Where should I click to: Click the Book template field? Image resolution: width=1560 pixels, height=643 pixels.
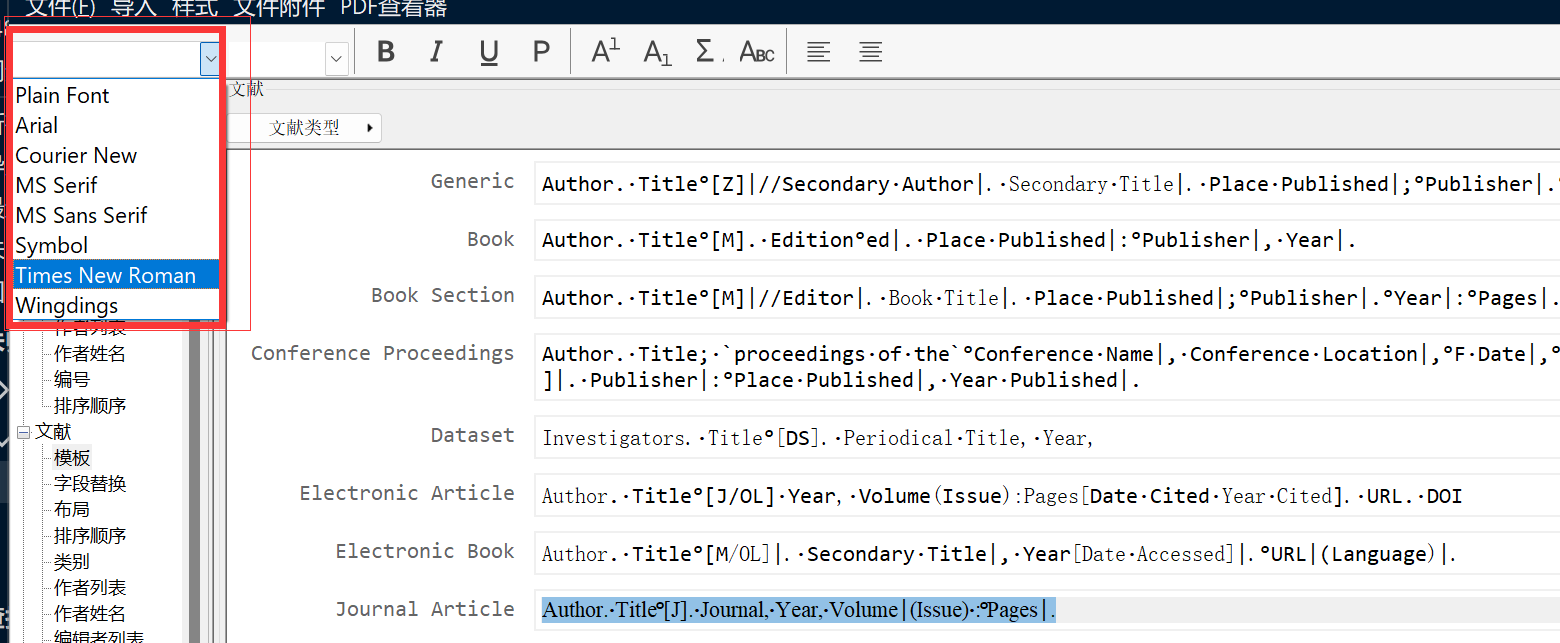point(1047,240)
